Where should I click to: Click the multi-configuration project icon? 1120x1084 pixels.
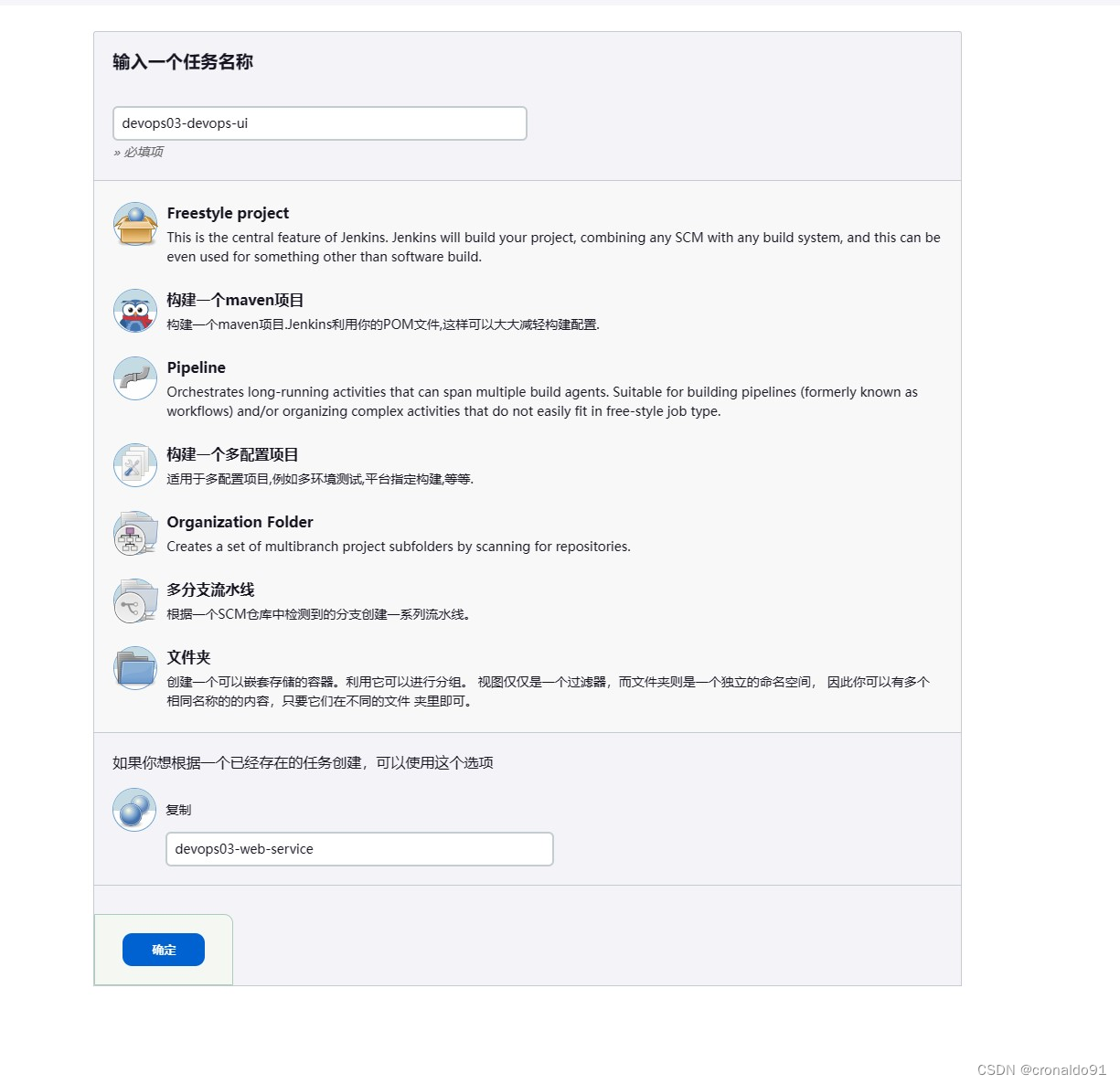pos(135,465)
